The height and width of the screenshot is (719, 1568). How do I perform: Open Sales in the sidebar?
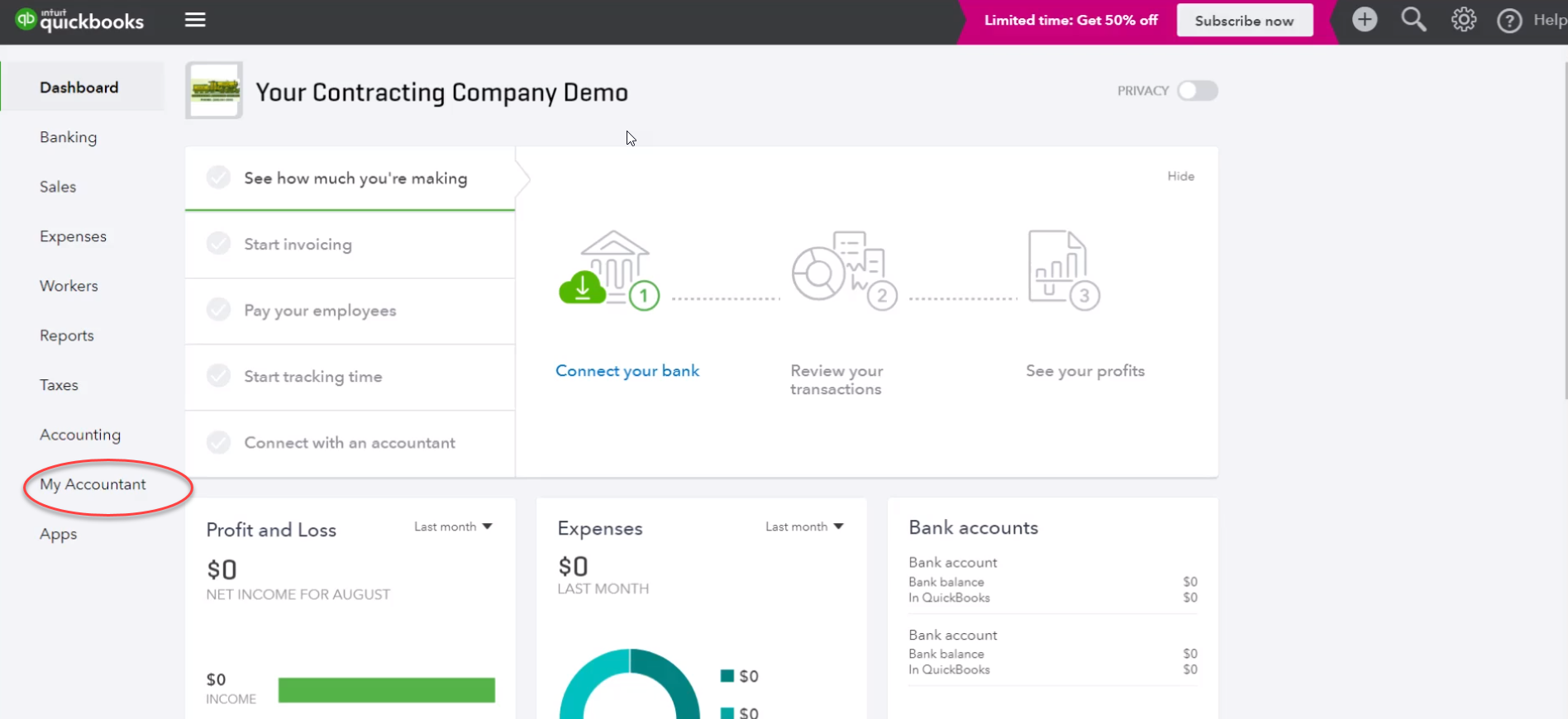click(x=58, y=187)
